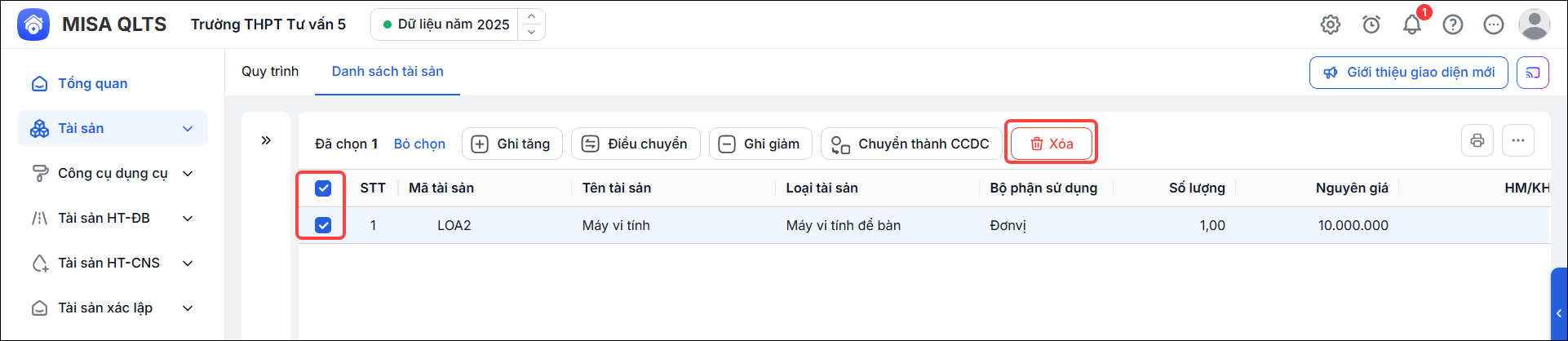Viewport: 1568px width, 341px height.
Task: Uncheck the LOA2 row checkbox
Action: click(x=323, y=225)
